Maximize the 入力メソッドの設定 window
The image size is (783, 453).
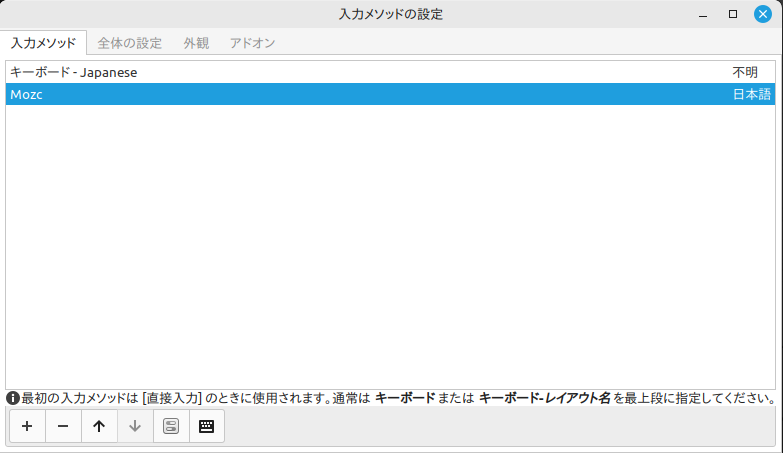point(733,14)
